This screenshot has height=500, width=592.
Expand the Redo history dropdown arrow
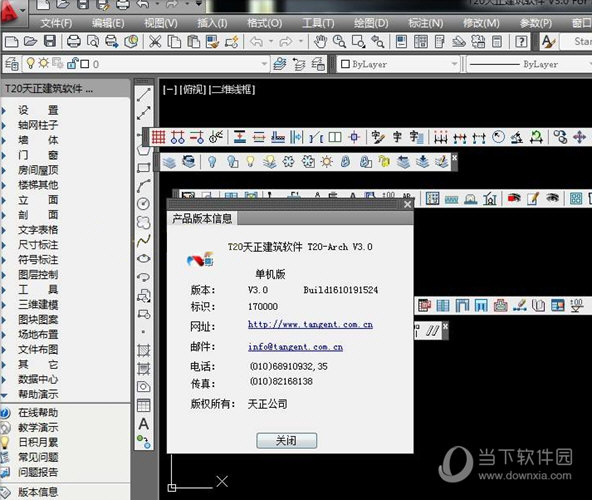click(301, 41)
